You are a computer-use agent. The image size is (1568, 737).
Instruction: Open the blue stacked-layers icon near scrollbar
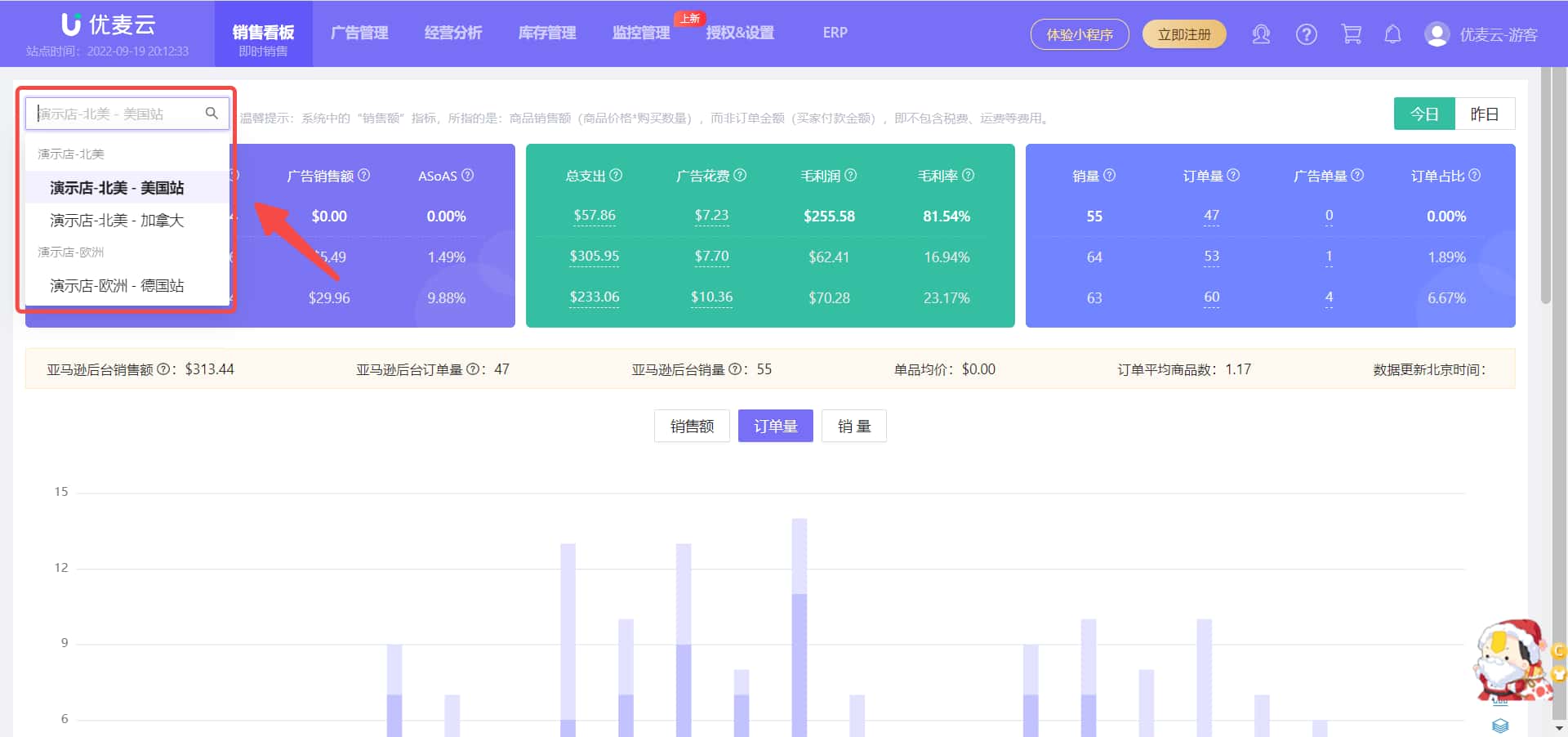(1499, 725)
